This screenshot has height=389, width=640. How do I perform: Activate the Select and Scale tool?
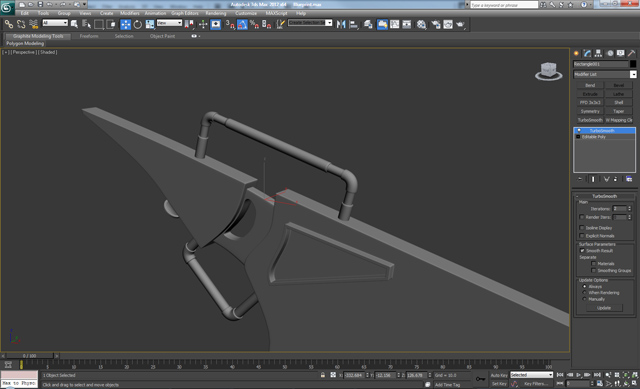(x=150, y=24)
